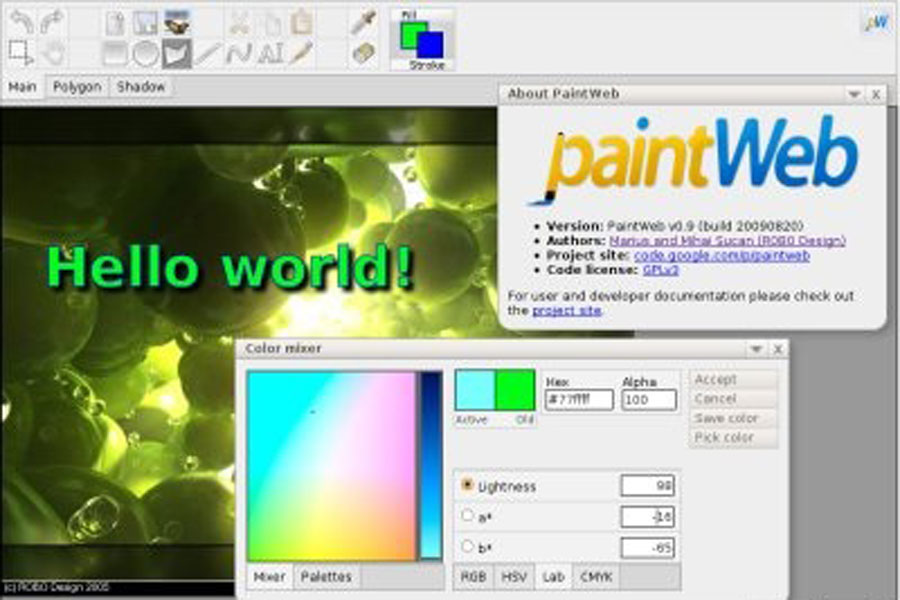Click the Insert image icon

pos(177,23)
